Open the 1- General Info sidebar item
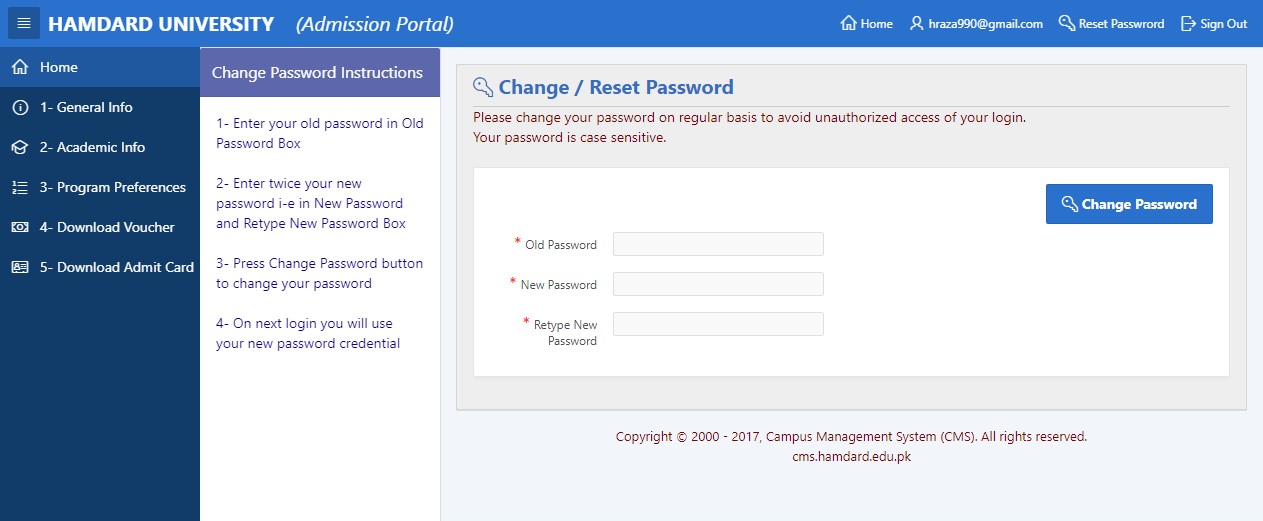This screenshot has width=1263, height=521. click(x=86, y=107)
